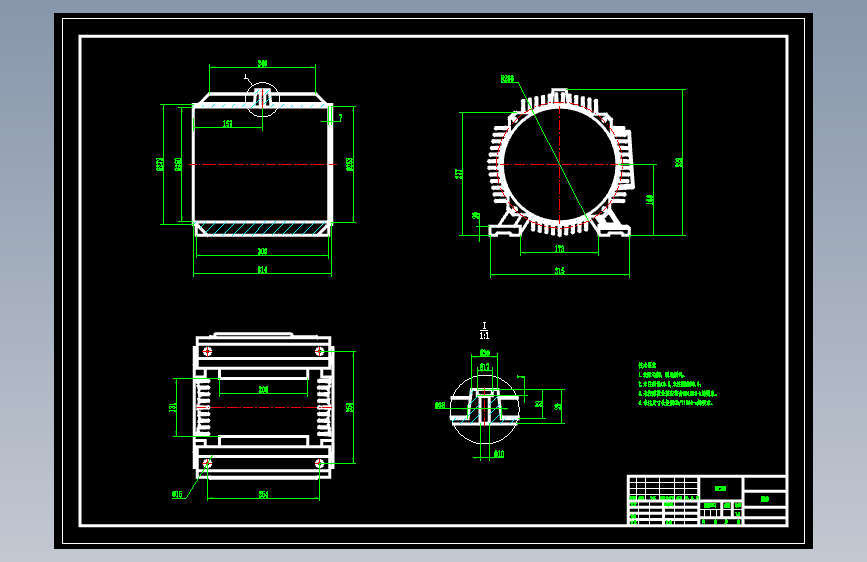The image size is (867, 562).
Task: Click the Φ16 hole leader label
Action: point(177,495)
